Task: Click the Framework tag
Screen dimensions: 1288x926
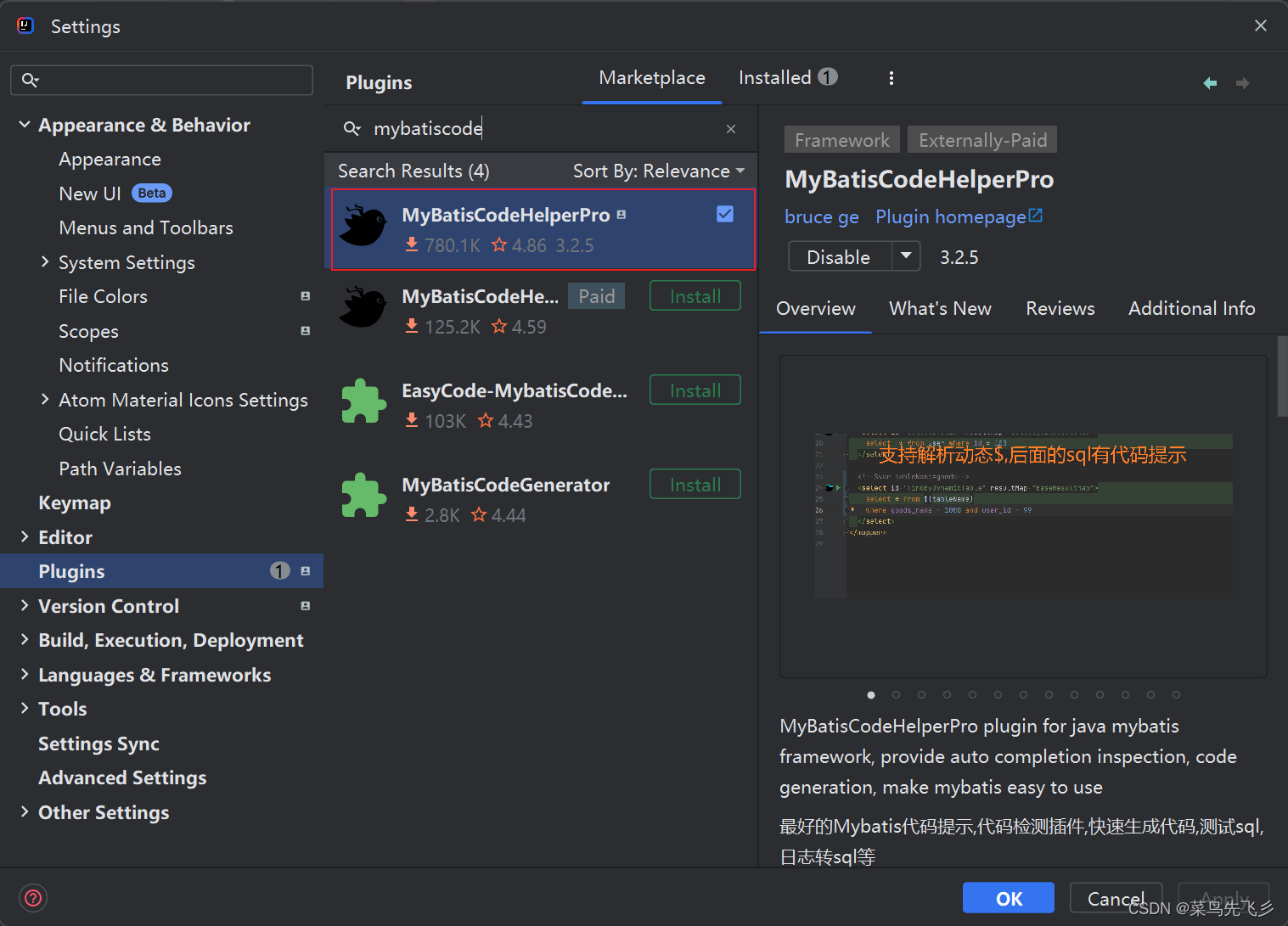Action: pyautogui.click(x=842, y=140)
